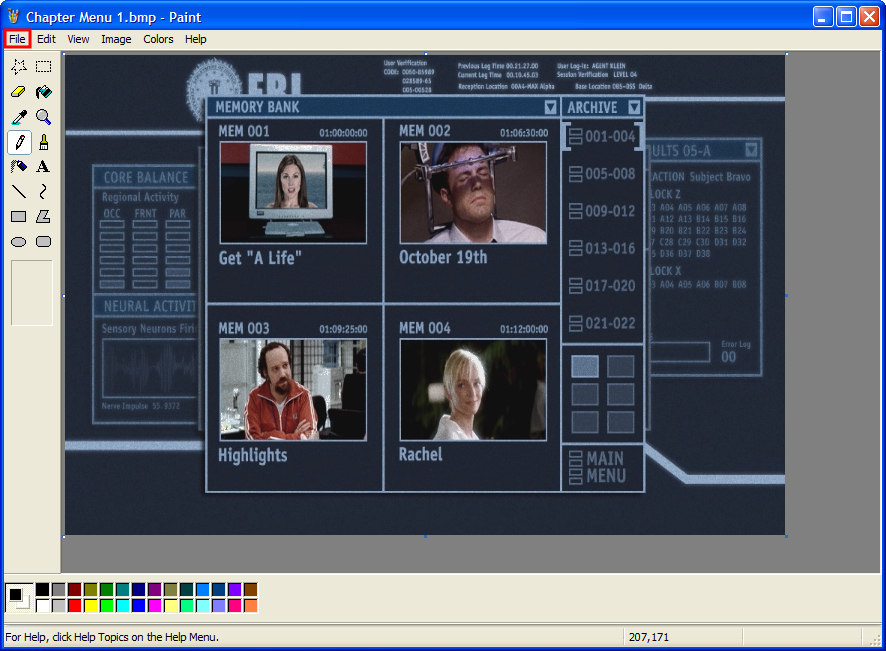Select the bright yellow palette swatch
886x651 pixels.
coord(90,606)
